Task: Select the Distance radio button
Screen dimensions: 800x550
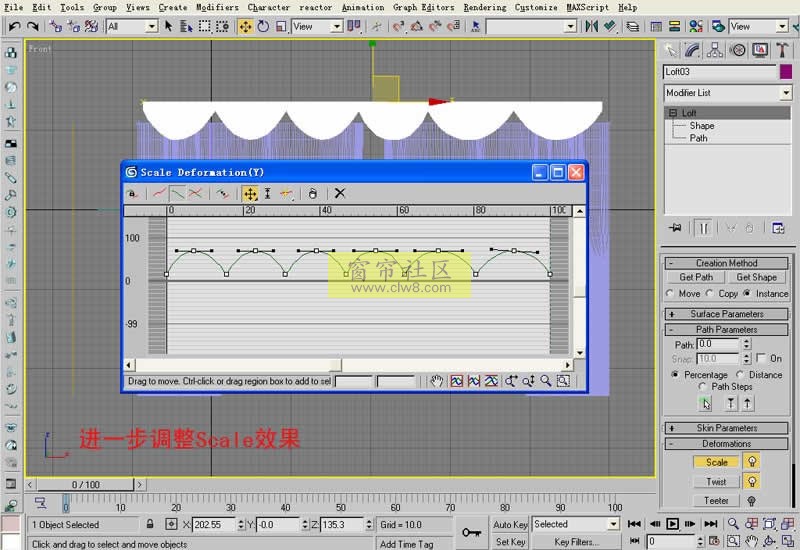Action: [739, 374]
